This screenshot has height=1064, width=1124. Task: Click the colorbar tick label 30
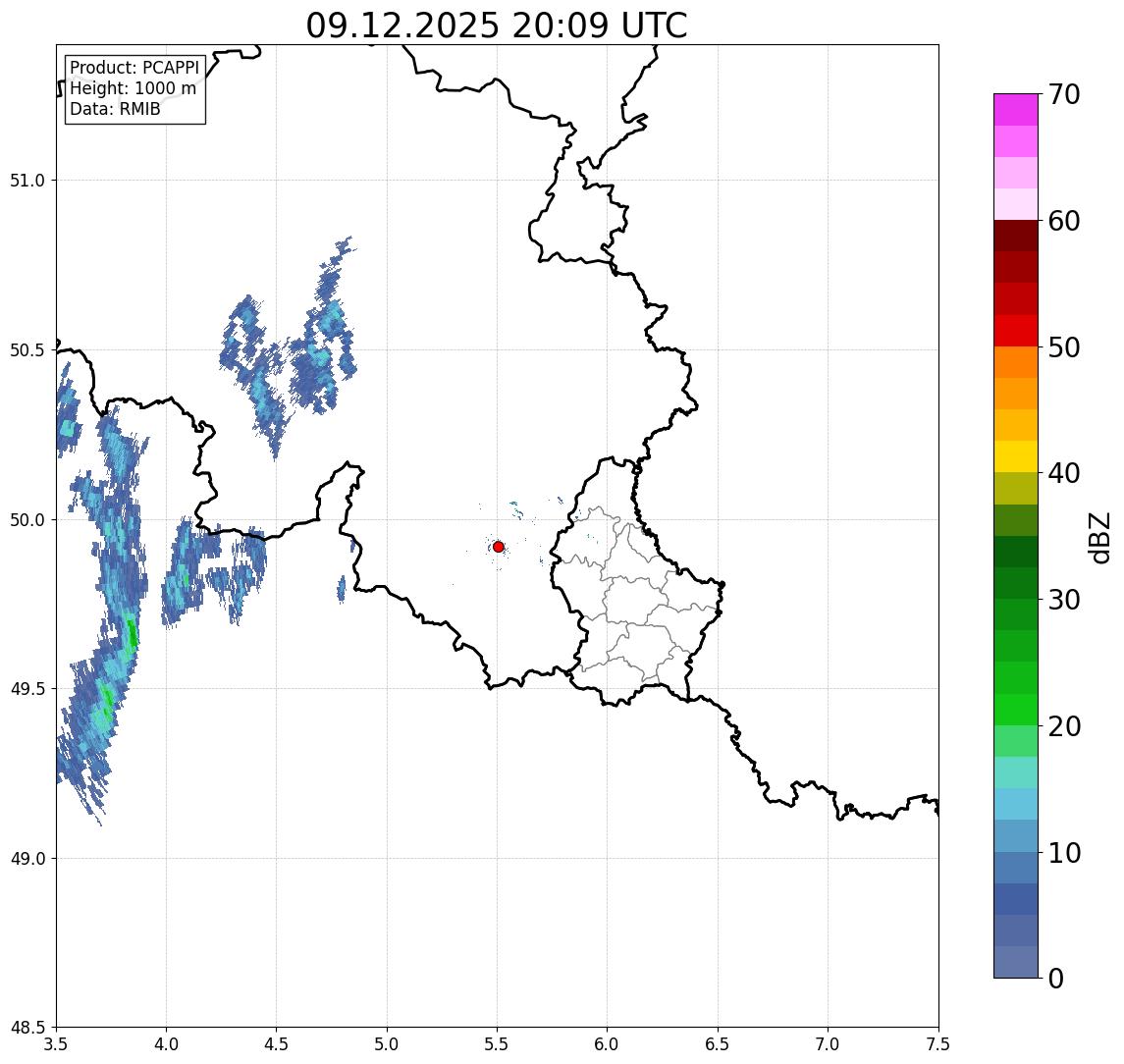pos(1064,600)
